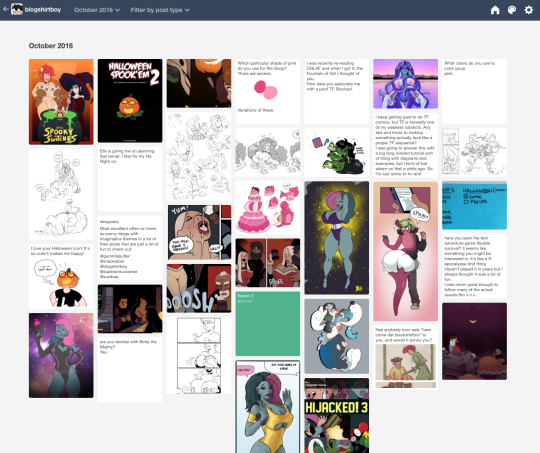
Task: Open the OGLAF re-reading ask post
Action: (x=336, y=91)
